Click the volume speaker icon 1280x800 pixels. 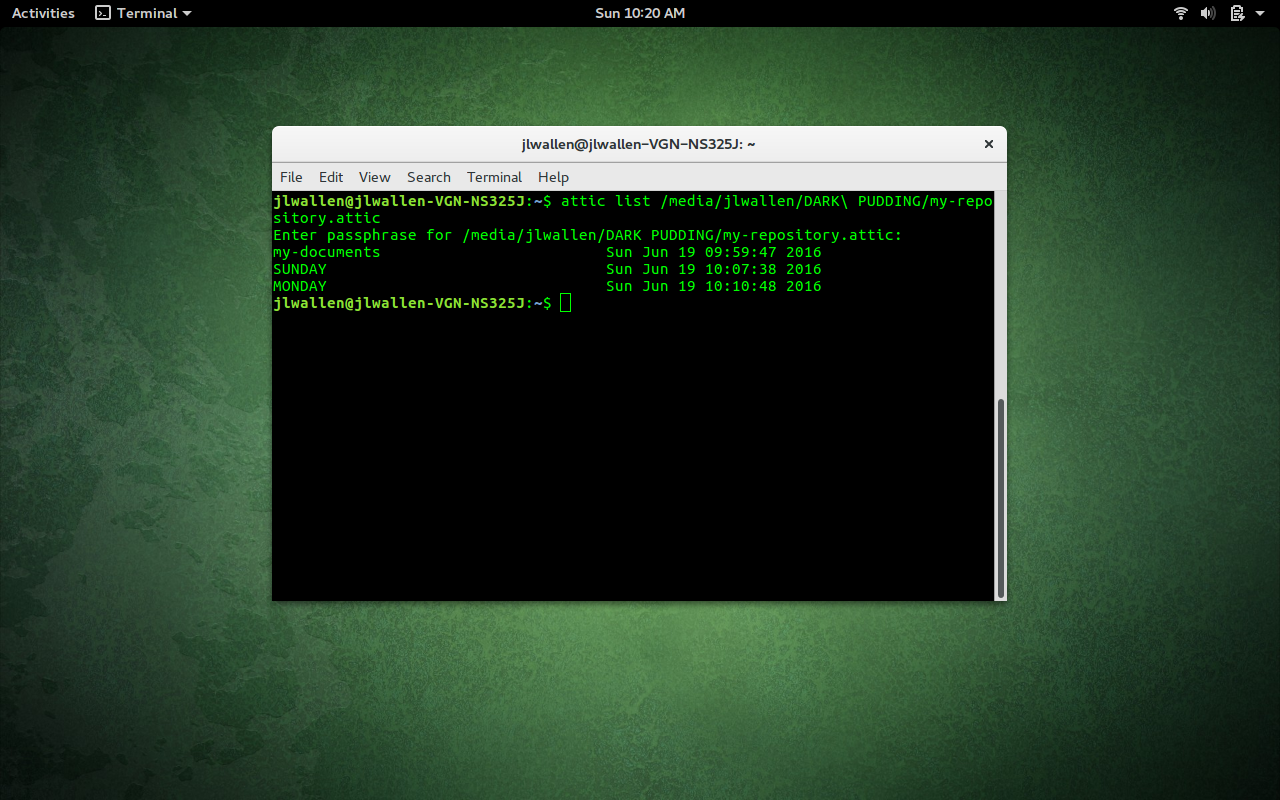1208,13
